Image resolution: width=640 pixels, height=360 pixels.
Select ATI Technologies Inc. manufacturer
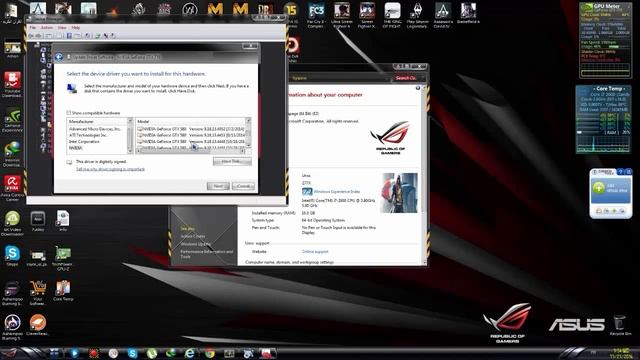click(x=88, y=135)
